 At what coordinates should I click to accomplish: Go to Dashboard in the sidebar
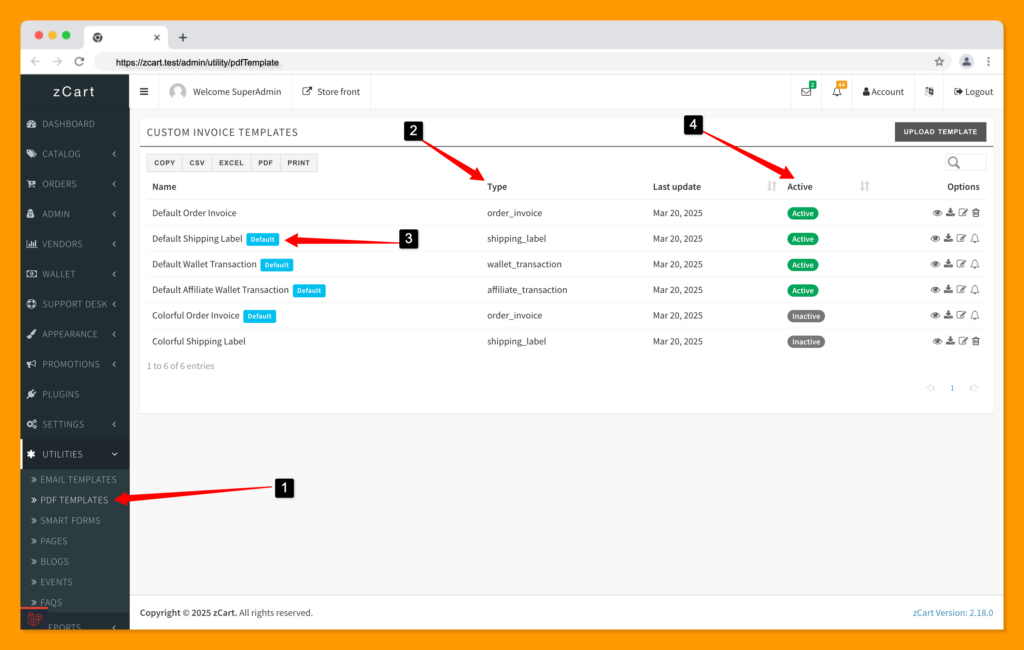[68, 124]
